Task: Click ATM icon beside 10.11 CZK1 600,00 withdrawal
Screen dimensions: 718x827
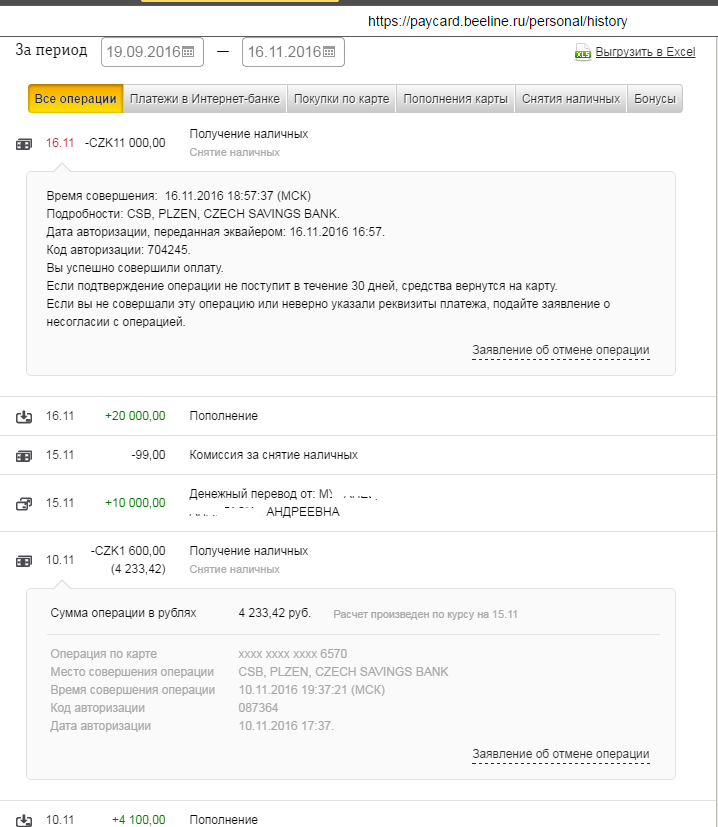Action: coord(24,561)
